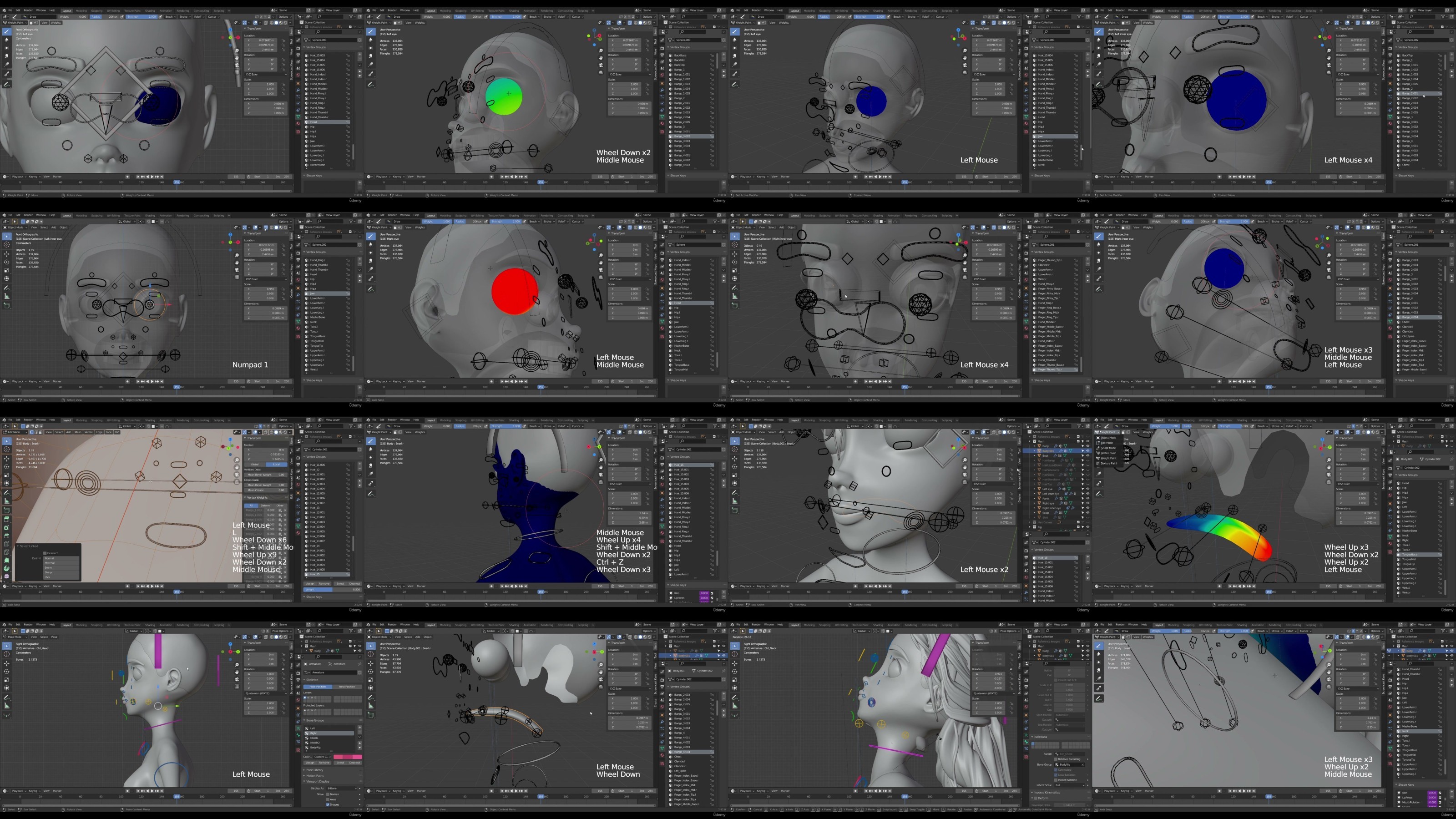Click jump-to-start in Ctrl_Head frame timeline
Image resolution: width=1456 pixels, height=819 pixels.
point(138,791)
